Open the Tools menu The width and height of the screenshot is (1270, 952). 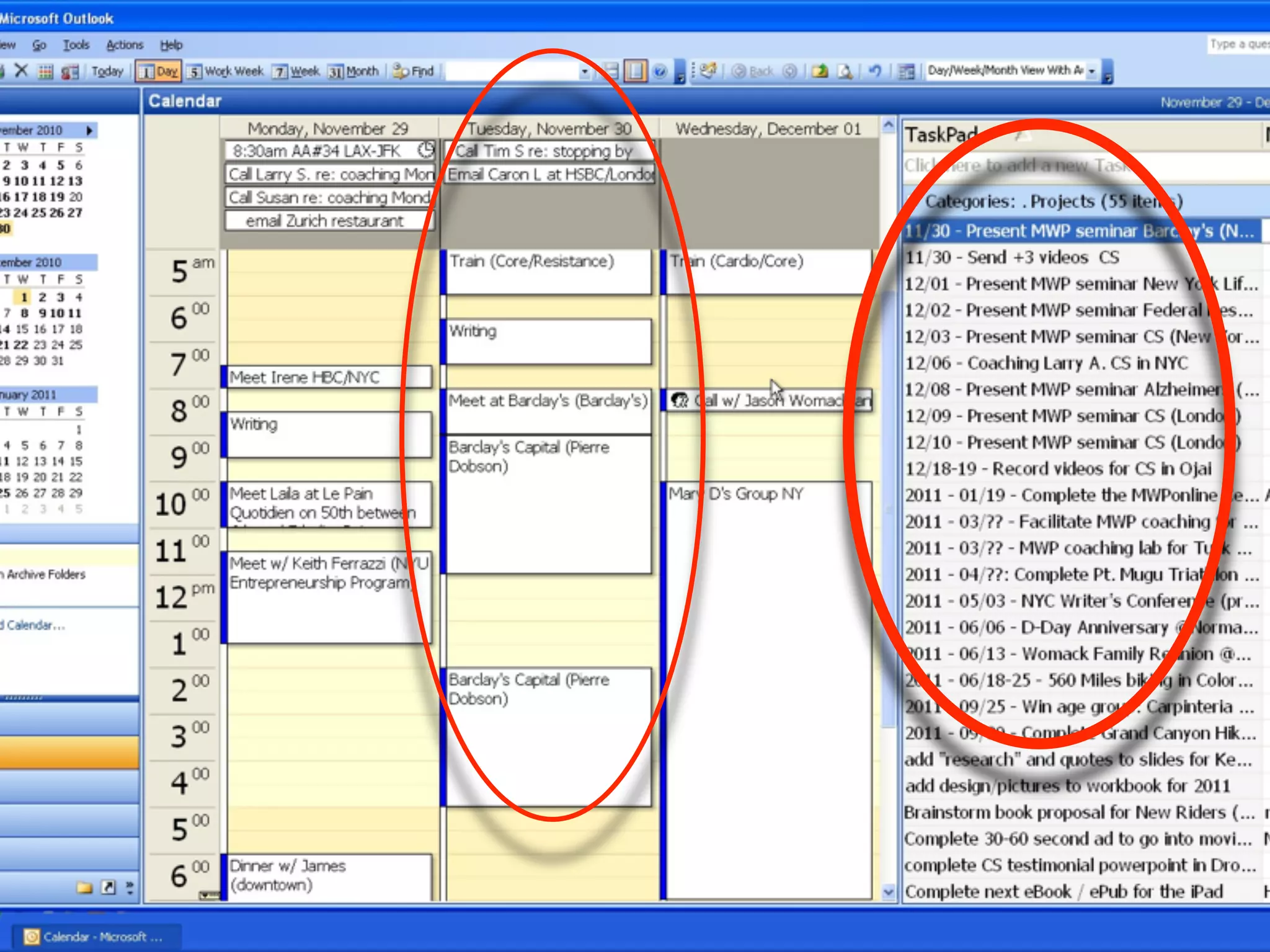(x=76, y=45)
